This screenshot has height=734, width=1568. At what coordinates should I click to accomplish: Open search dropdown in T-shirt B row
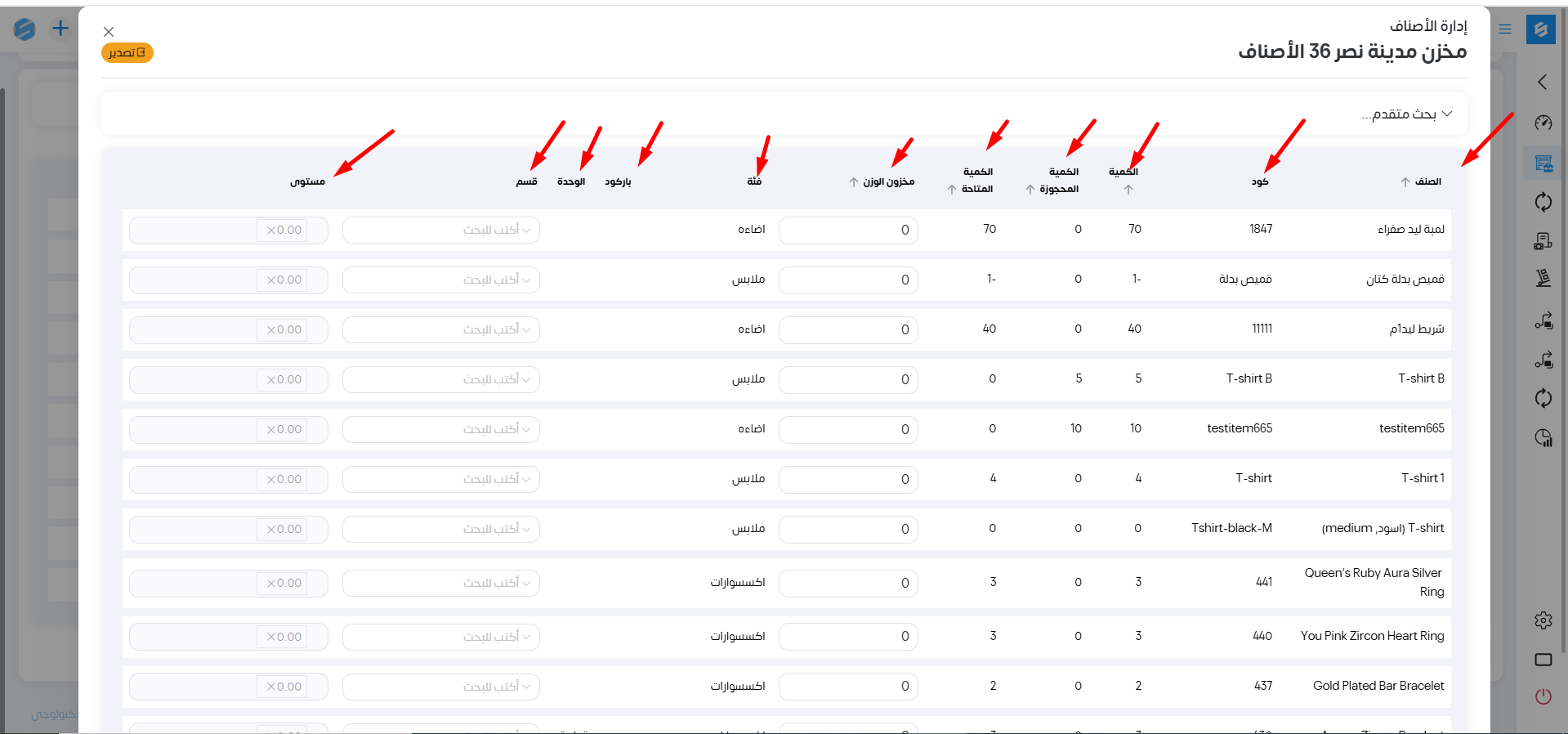[441, 380]
